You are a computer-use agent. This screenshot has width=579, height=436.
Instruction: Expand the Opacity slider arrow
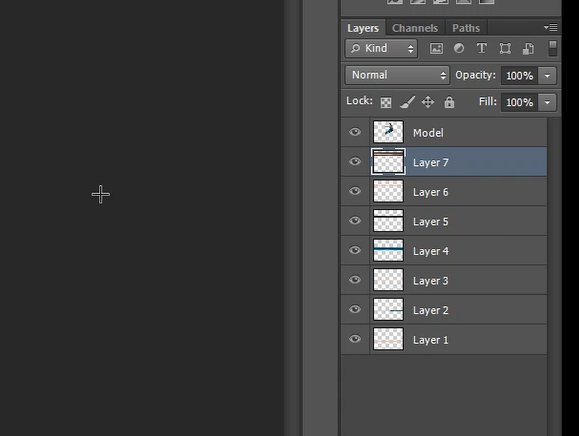[x=547, y=76]
